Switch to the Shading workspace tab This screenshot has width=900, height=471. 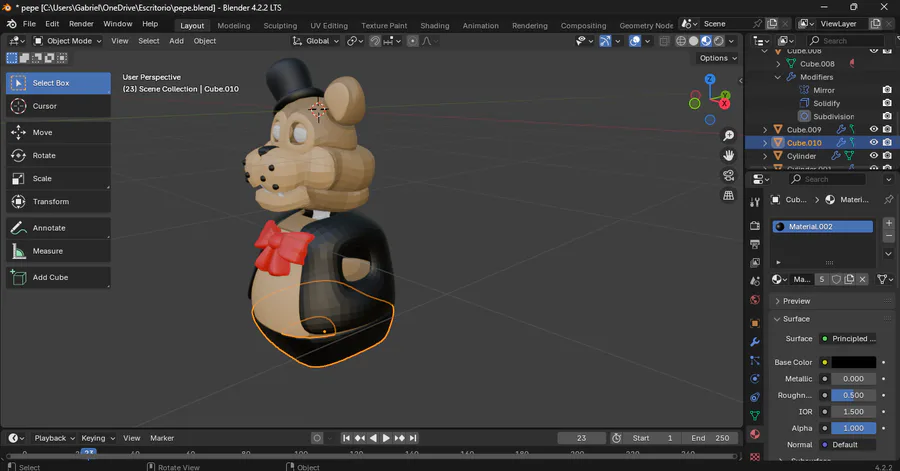click(435, 26)
